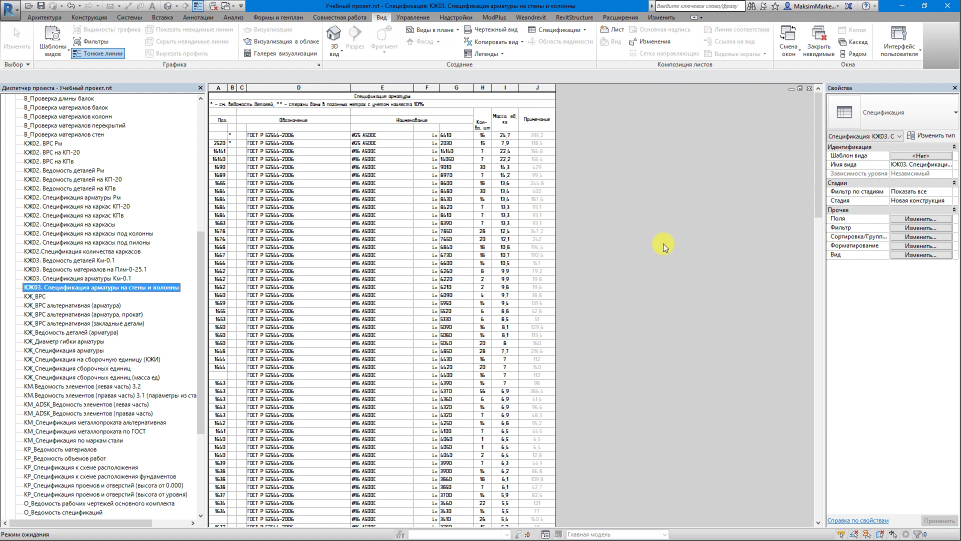Switch to Аннотации ribbon tab
This screenshot has width=961, height=541.
(x=198, y=17)
